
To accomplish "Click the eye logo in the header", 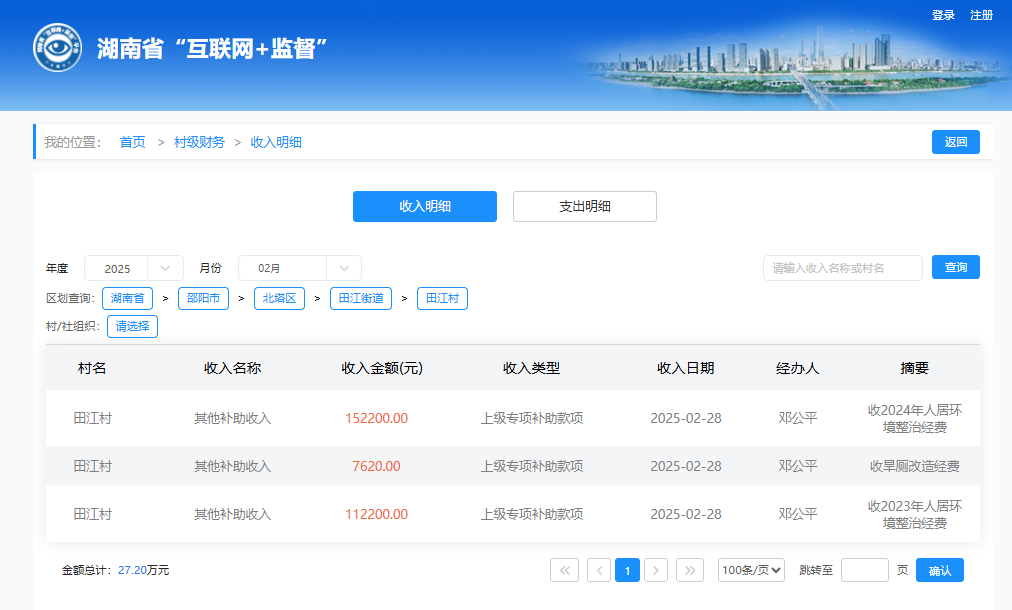I will [57, 48].
